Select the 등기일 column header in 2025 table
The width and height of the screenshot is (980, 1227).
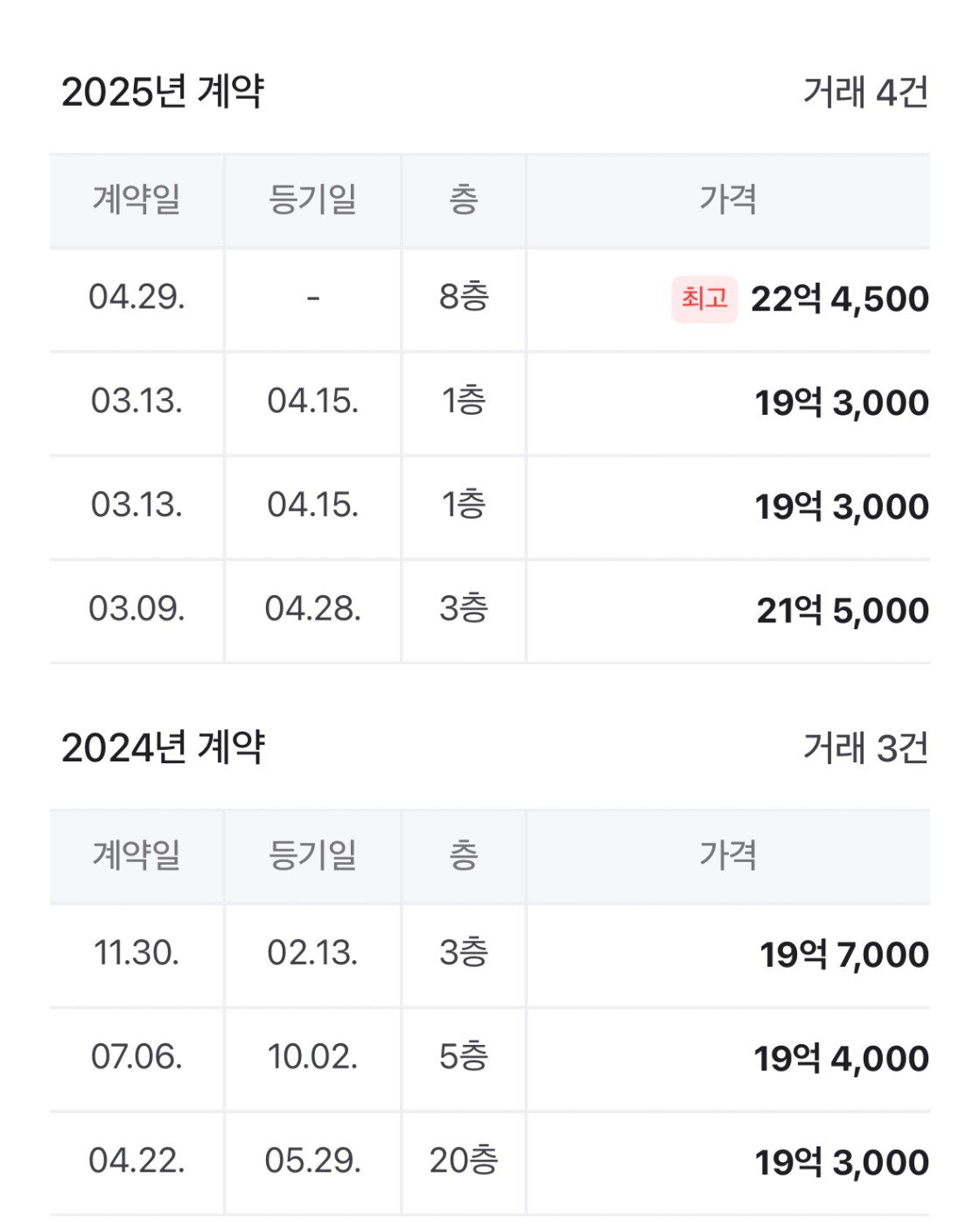click(313, 200)
